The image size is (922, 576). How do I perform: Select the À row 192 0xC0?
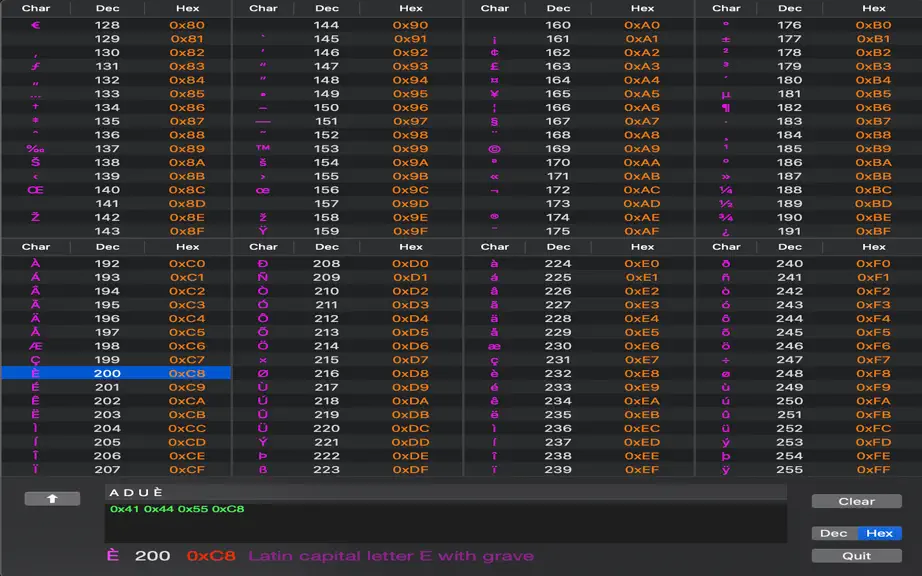coord(116,264)
